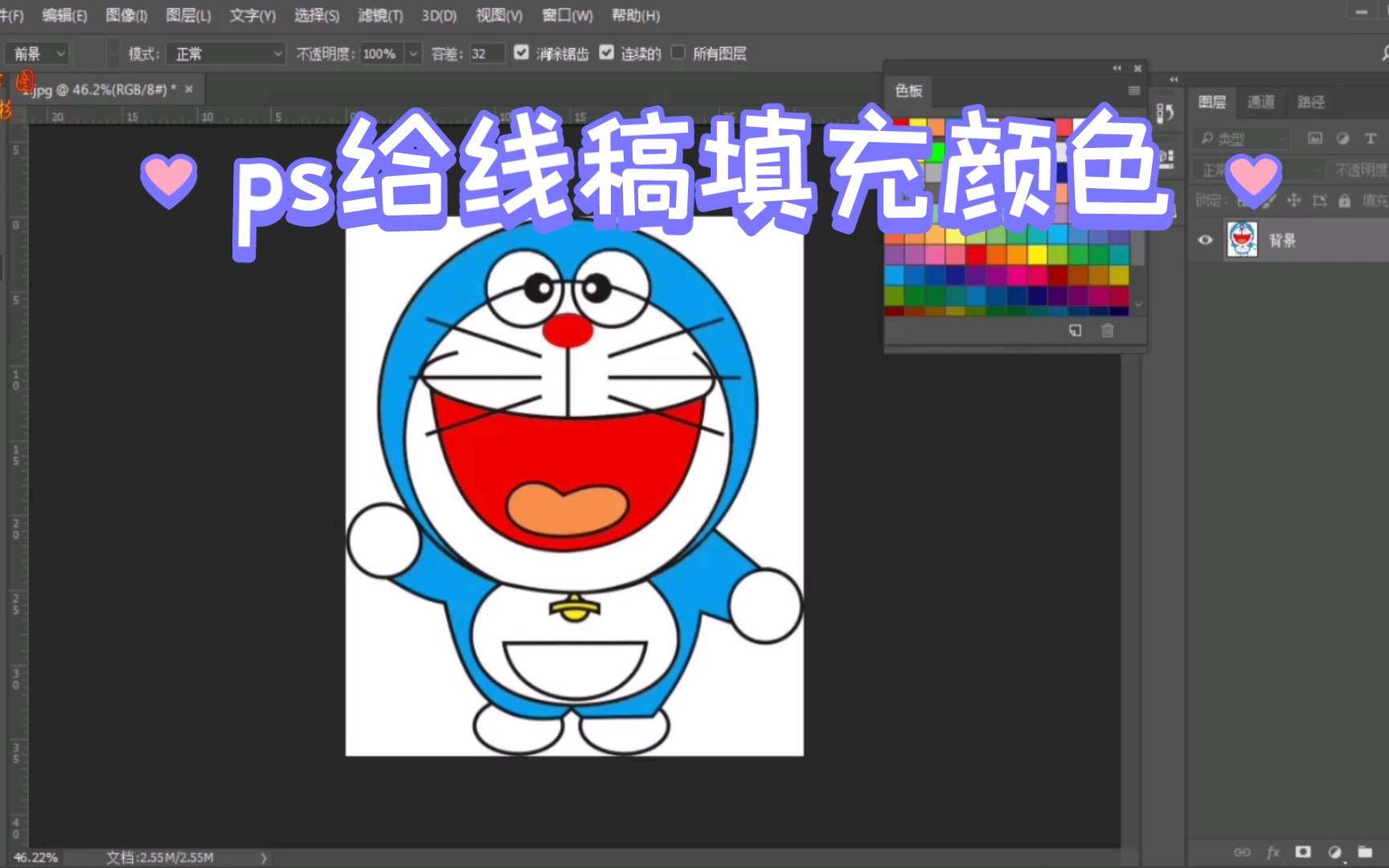Switch to the 路径 tab
Screen dimensions: 1389x868
pyautogui.click(x=1310, y=102)
